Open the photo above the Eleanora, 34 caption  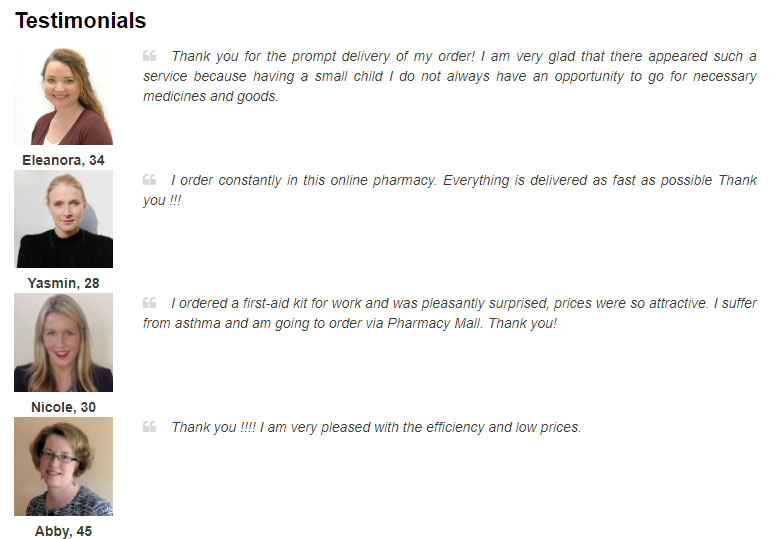(64, 96)
